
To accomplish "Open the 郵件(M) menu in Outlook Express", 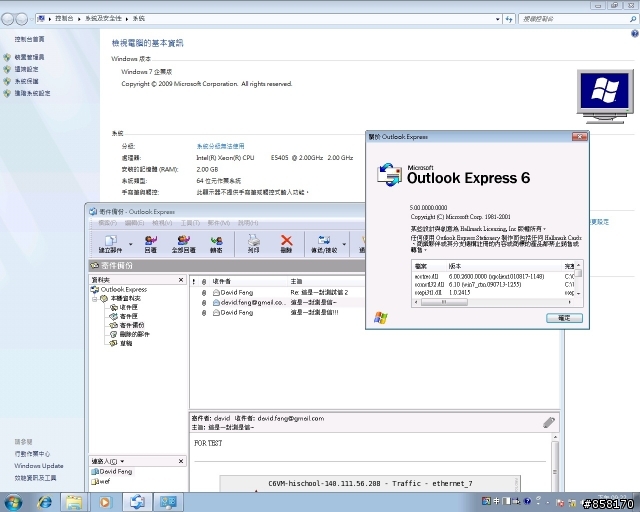I will pos(219,223).
